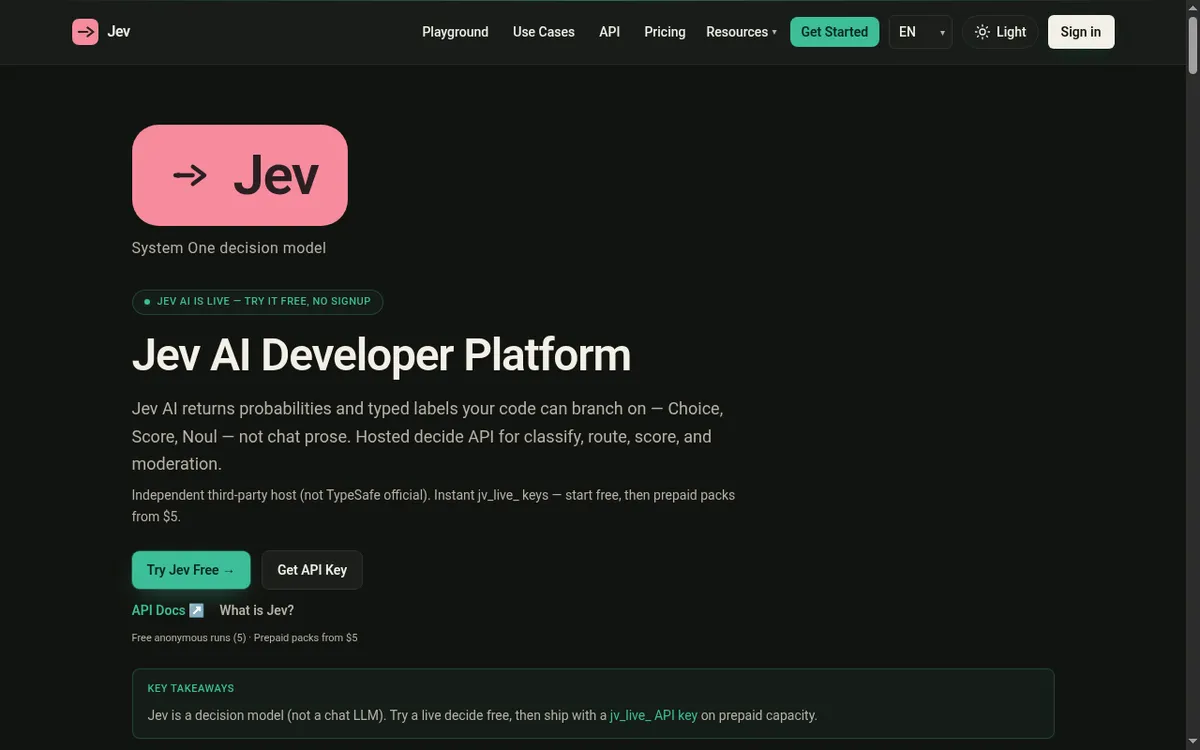Screen dimensions: 1200x750
Task: Open the API menu item
Action: point(610,32)
